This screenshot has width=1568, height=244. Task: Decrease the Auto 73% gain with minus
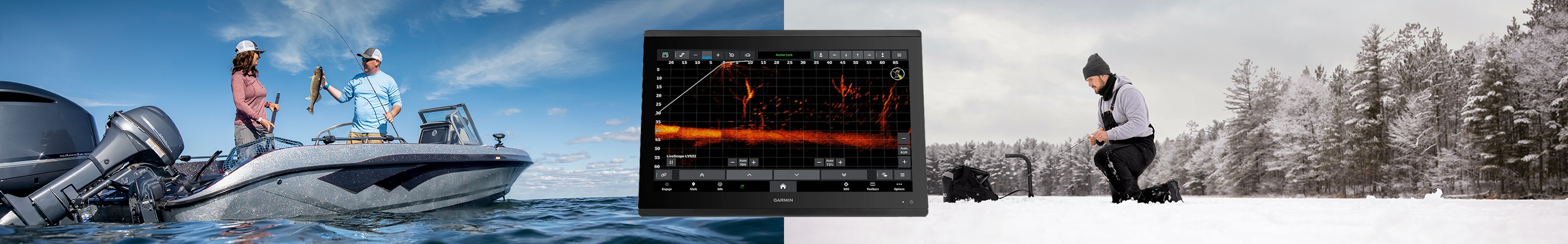click(x=819, y=162)
